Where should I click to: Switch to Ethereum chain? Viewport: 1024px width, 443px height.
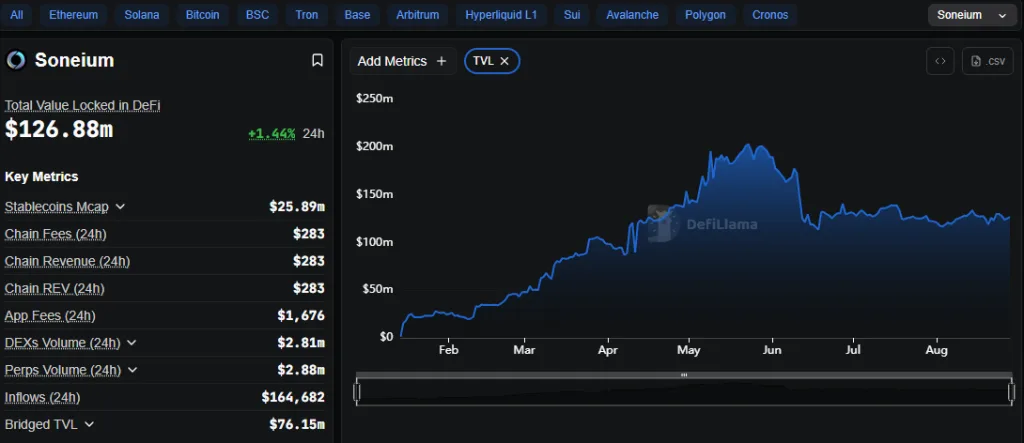(73, 14)
